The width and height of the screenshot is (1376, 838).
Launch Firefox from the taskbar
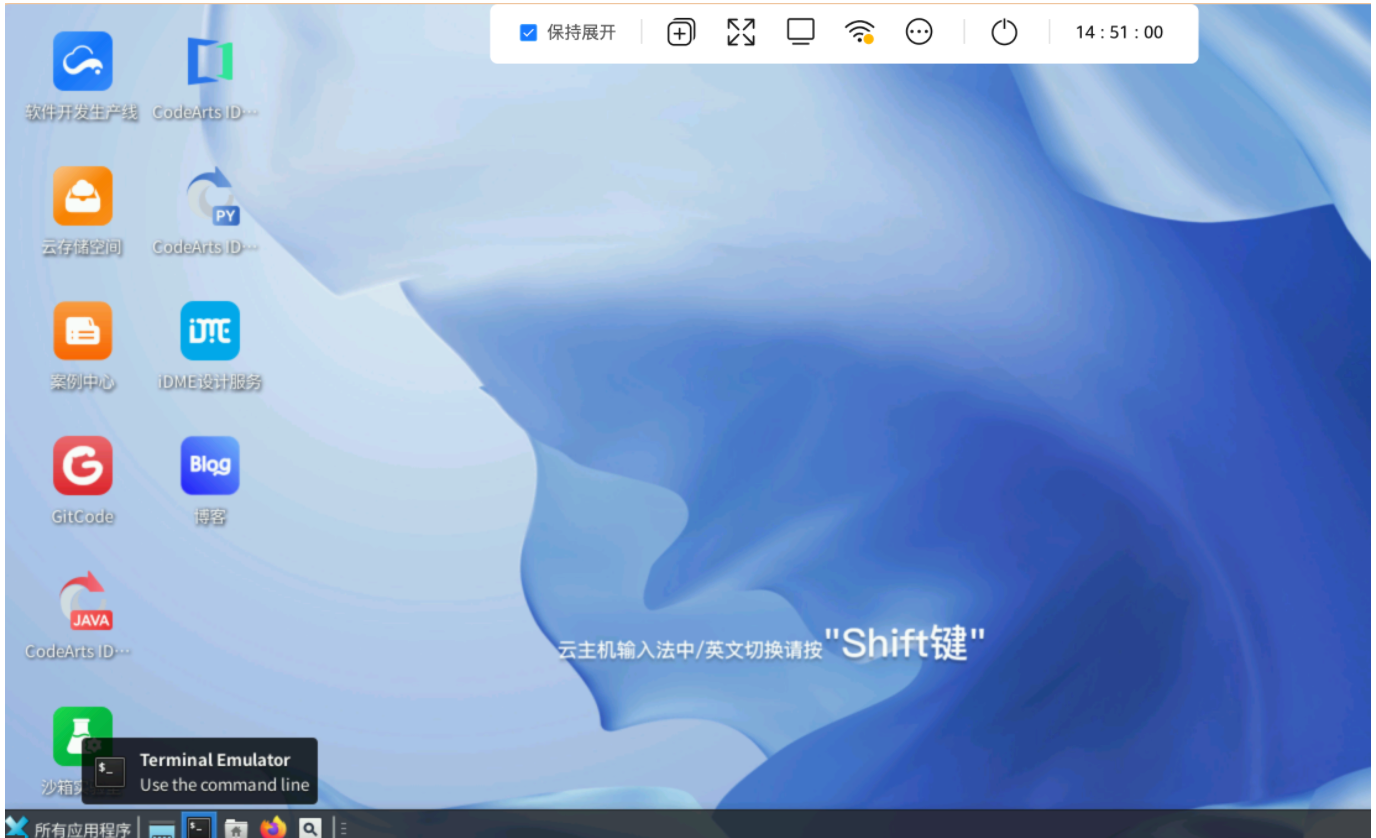(272, 827)
